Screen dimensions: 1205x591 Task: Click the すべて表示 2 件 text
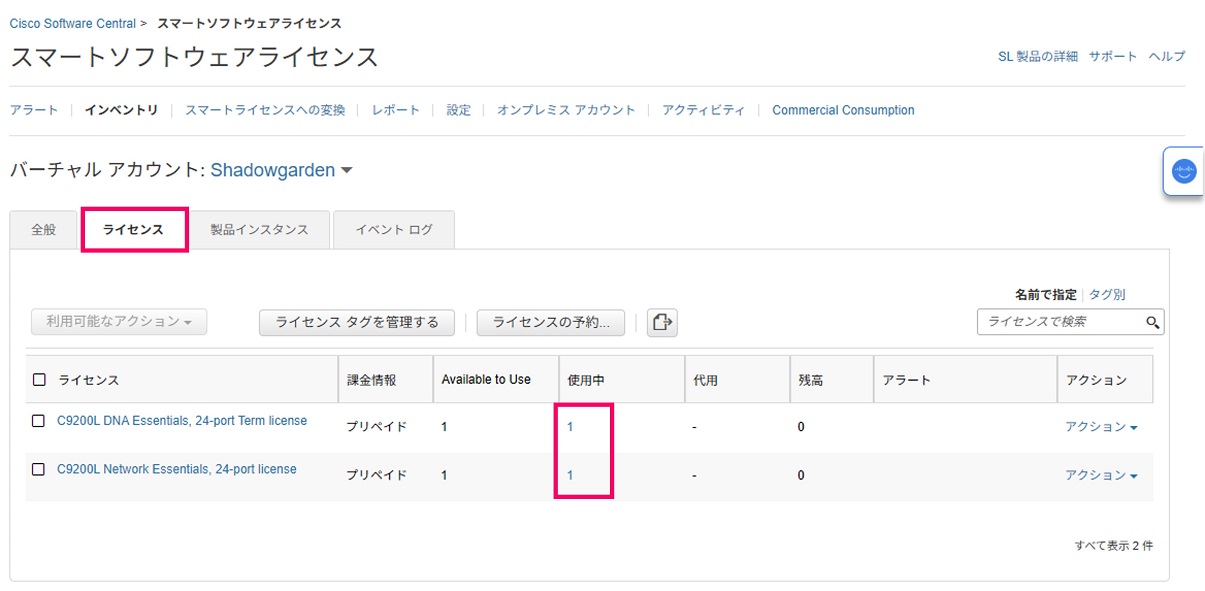coord(1114,545)
